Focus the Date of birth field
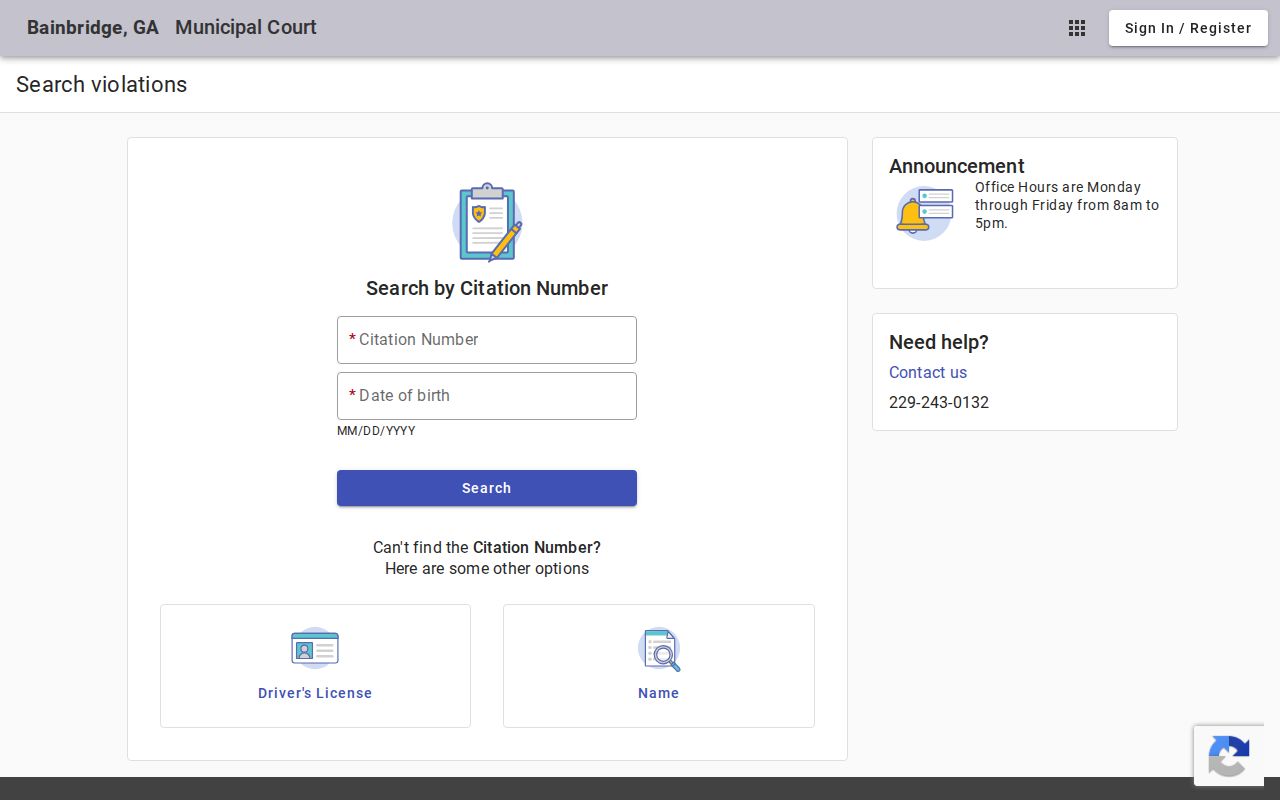Viewport: 1280px width, 800px height. coord(487,396)
